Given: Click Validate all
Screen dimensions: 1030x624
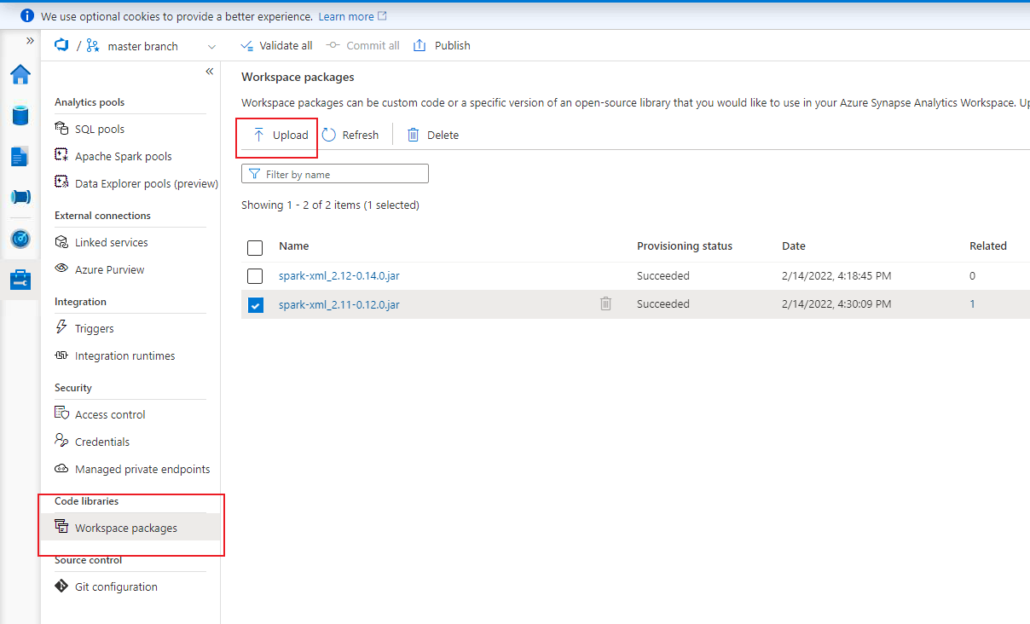Looking at the screenshot, I should point(277,45).
